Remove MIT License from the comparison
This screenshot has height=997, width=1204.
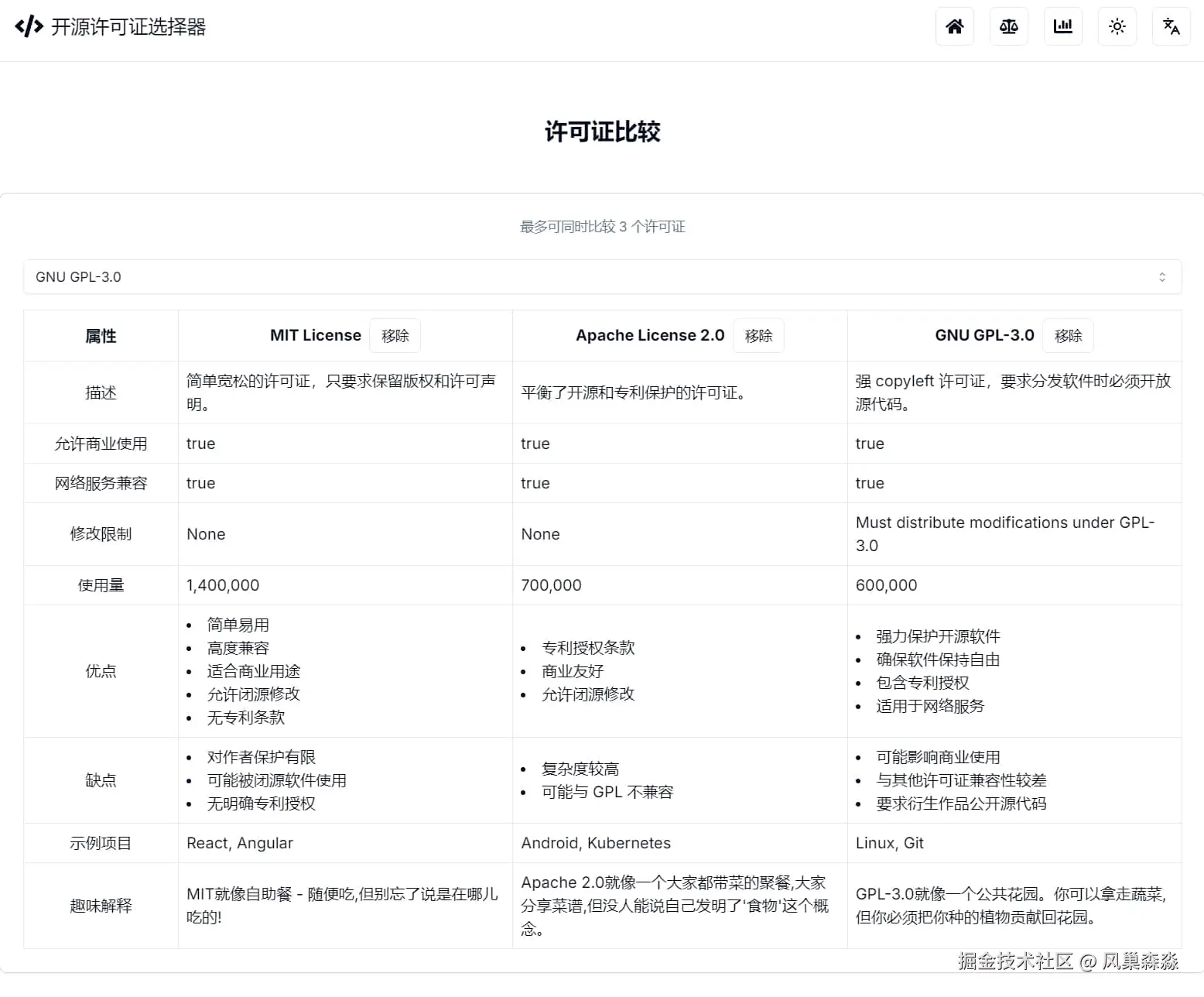pos(395,335)
